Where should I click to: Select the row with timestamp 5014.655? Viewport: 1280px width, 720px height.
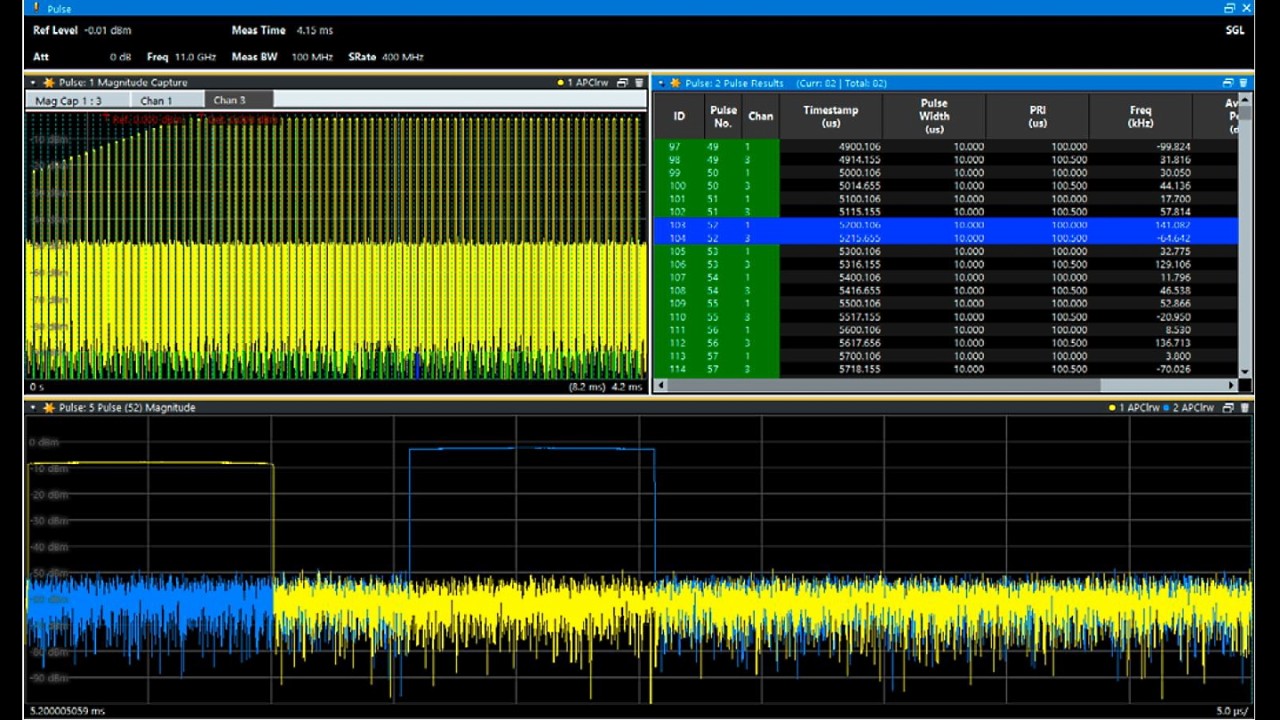pyautogui.click(x=946, y=186)
